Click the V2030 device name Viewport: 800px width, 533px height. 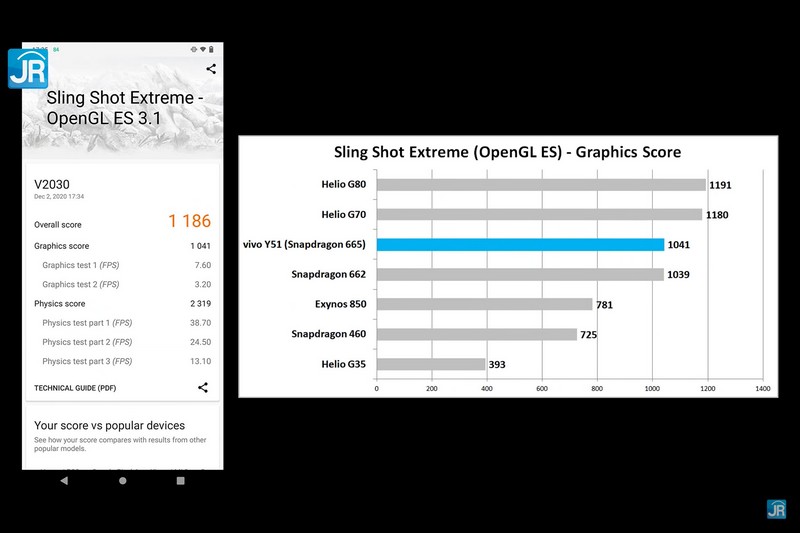[x=51, y=185]
